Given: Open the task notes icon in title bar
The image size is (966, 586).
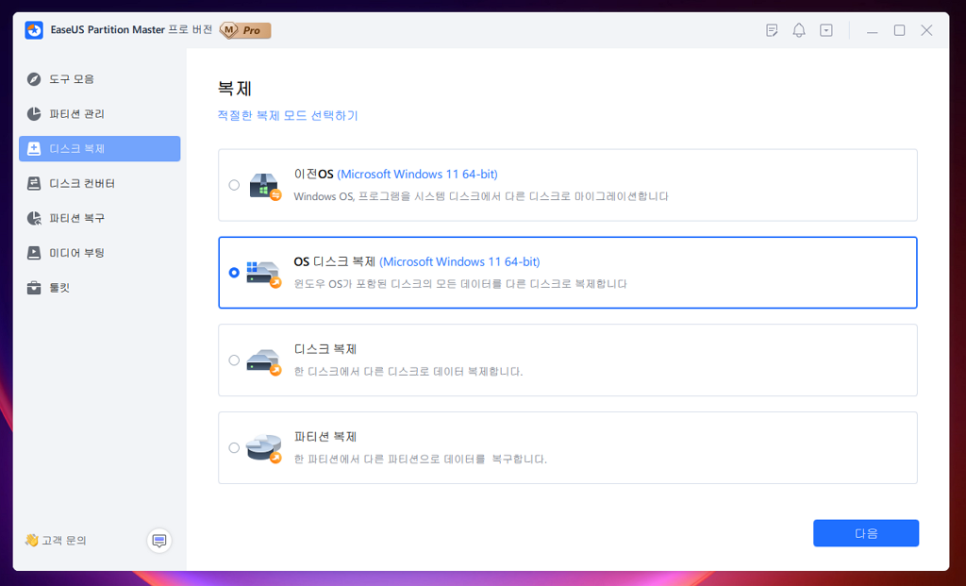Looking at the screenshot, I should 771,30.
